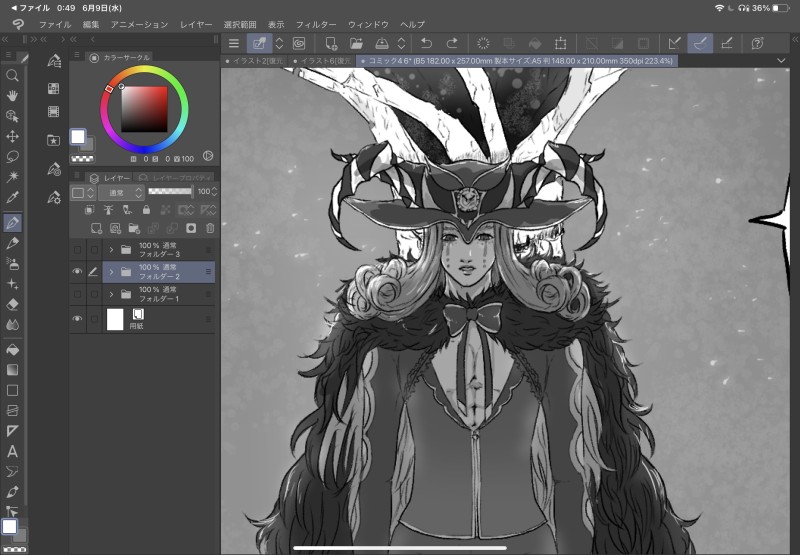
Task: Show the hidden フォルダー3 layer folder
Action: [x=77, y=249]
